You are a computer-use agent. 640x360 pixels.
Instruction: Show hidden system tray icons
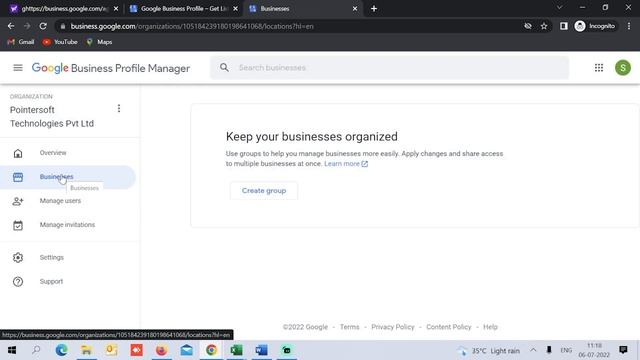click(x=533, y=350)
